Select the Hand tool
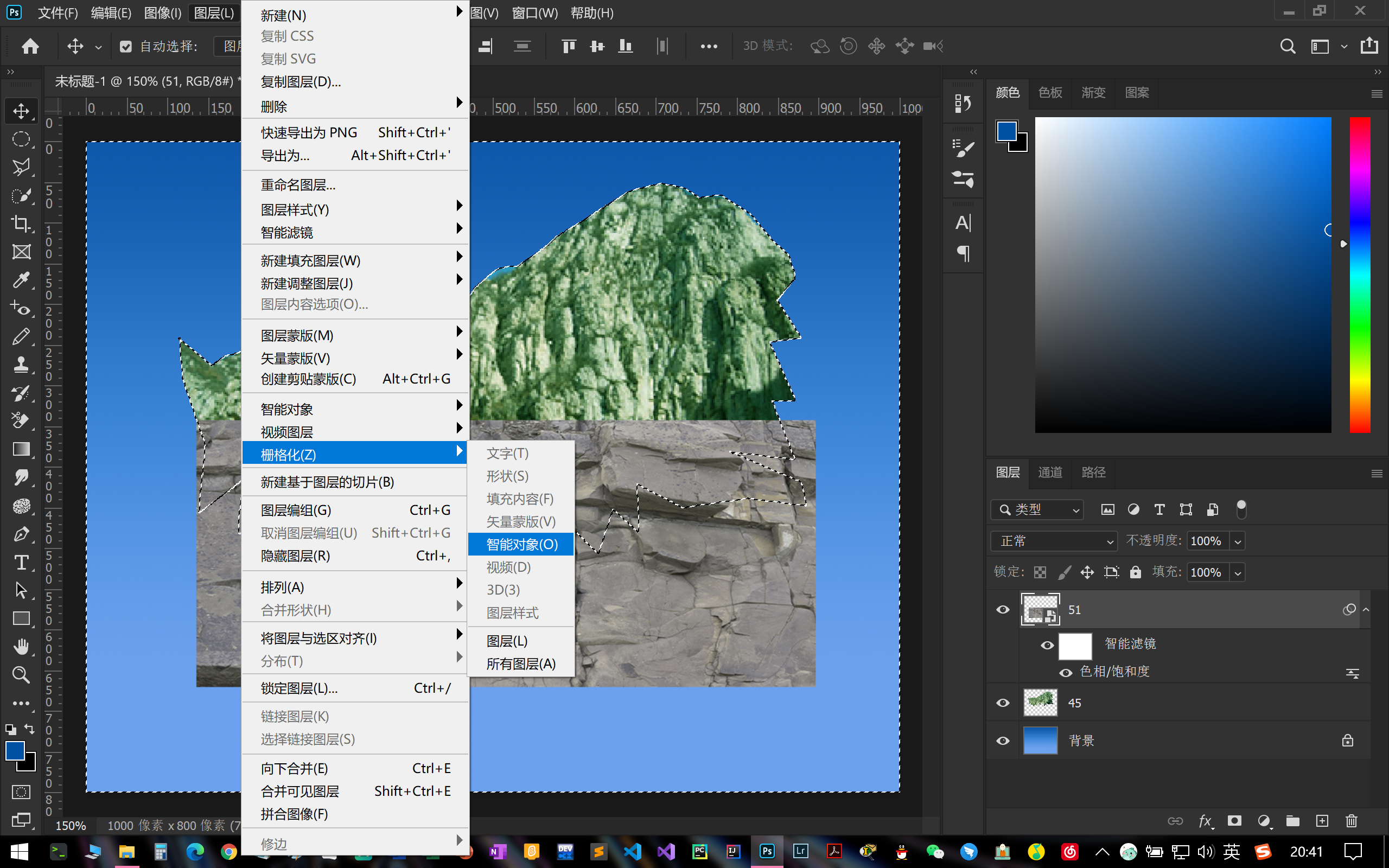Image resolution: width=1389 pixels, height=868 pixels. tap(21, 647)
